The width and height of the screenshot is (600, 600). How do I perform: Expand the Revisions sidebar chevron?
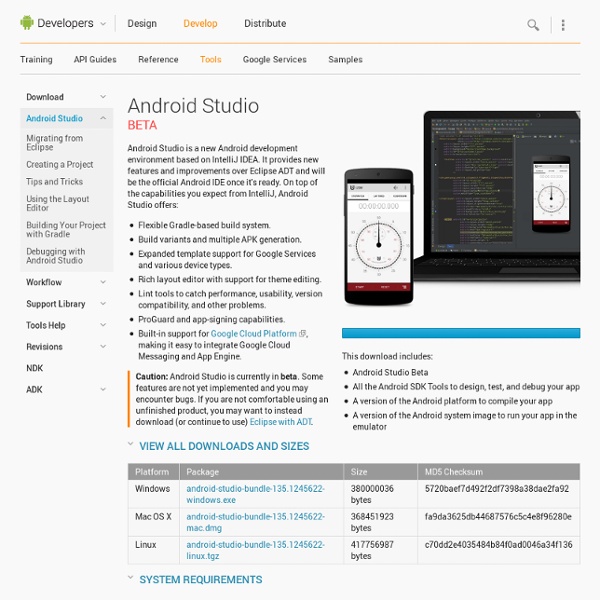tap(103, 346)
